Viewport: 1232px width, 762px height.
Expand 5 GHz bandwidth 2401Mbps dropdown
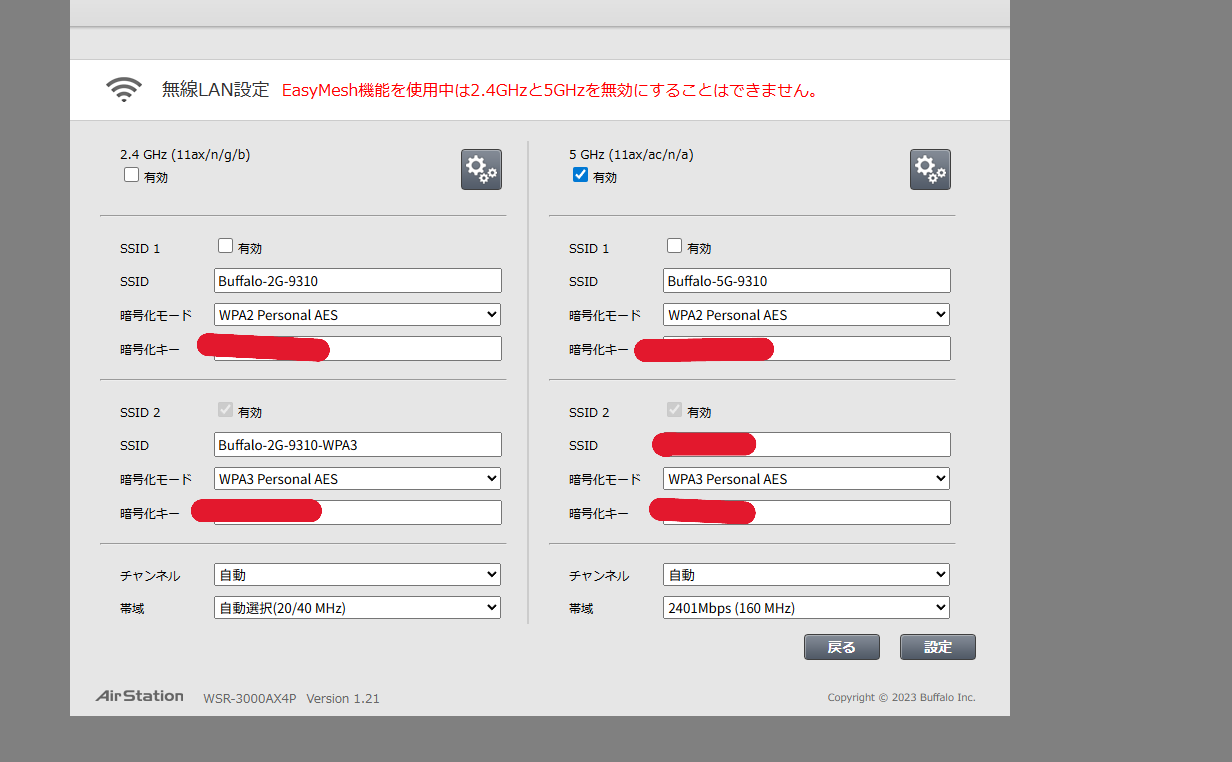pyautogui.click(x=806, y=607)
